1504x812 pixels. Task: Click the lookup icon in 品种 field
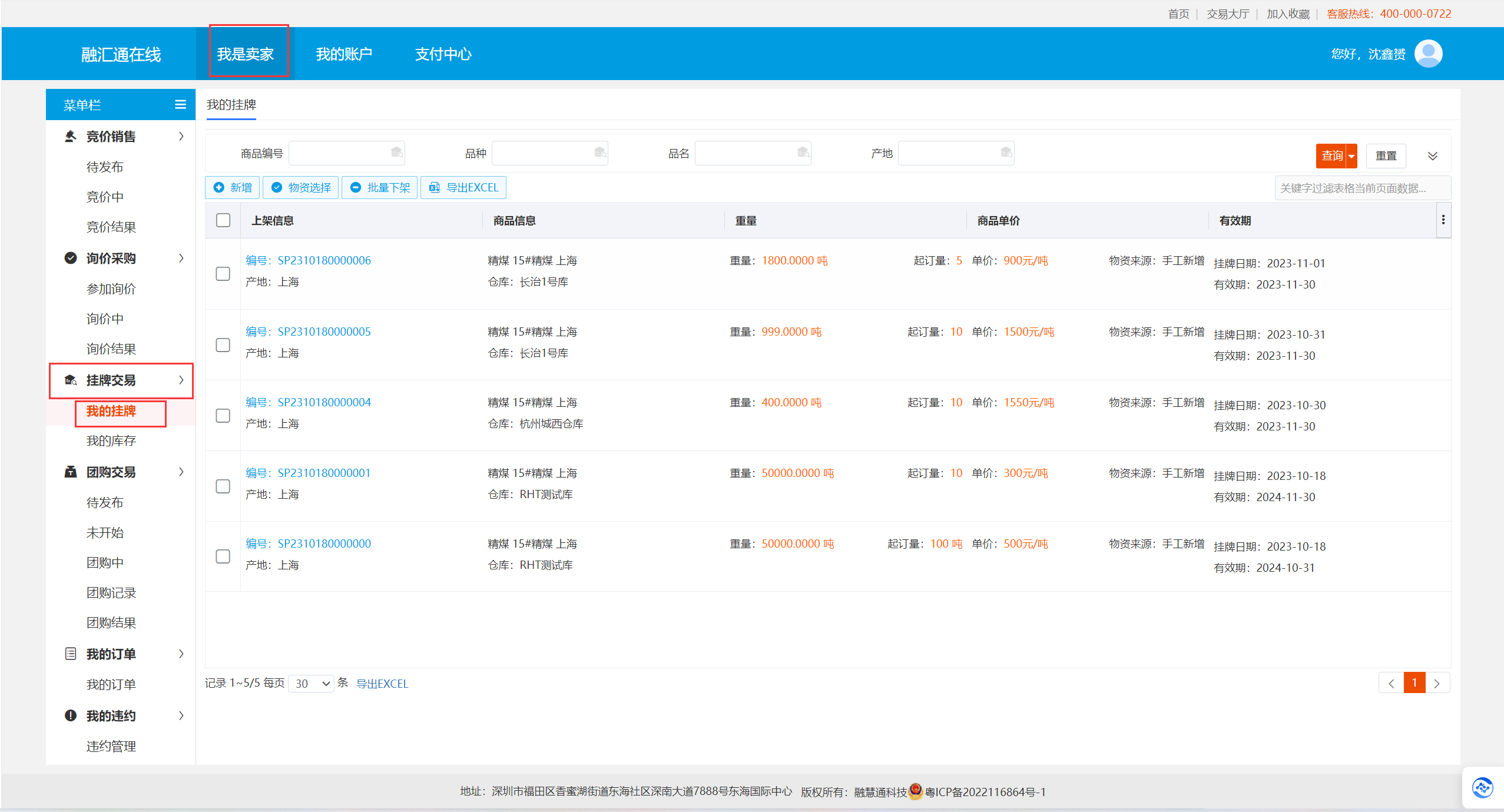pyautogui.click(x=600, y=153)
